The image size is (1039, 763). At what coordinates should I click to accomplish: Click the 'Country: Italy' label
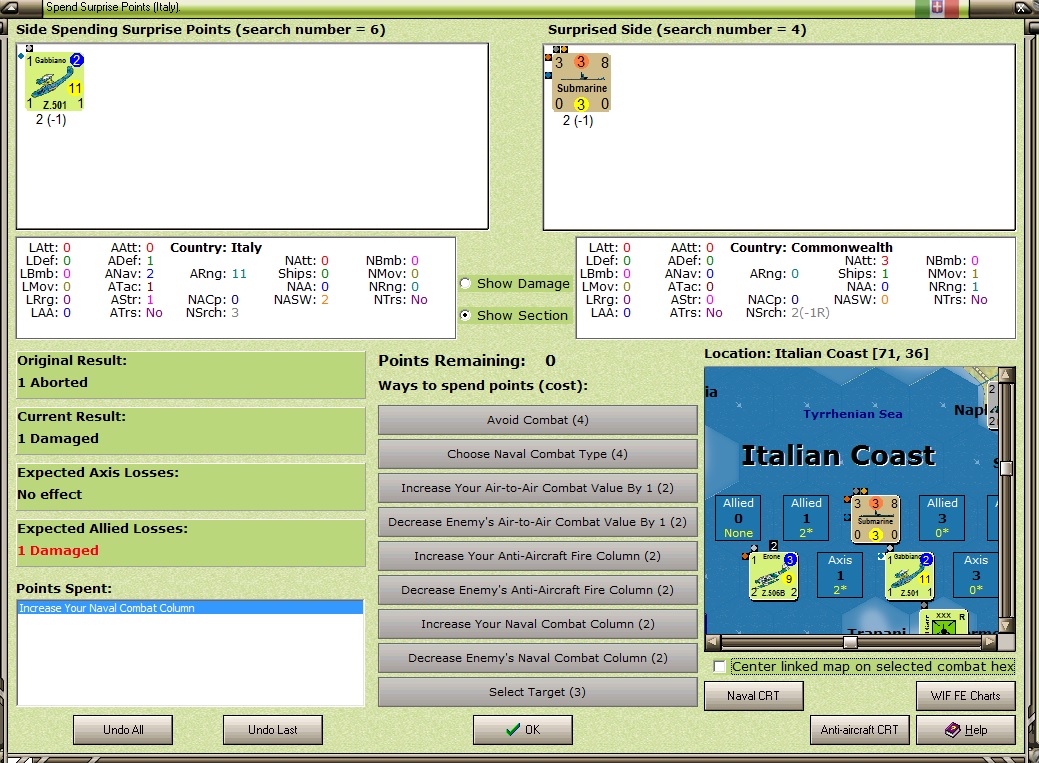click(216, 247)
